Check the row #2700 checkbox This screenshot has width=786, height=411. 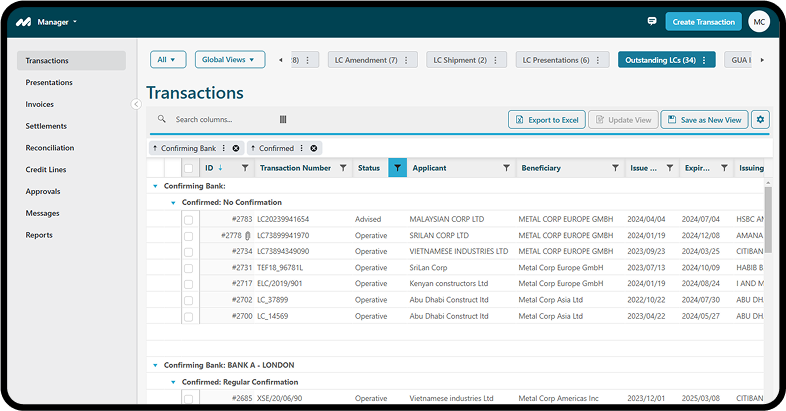[188, 316]
